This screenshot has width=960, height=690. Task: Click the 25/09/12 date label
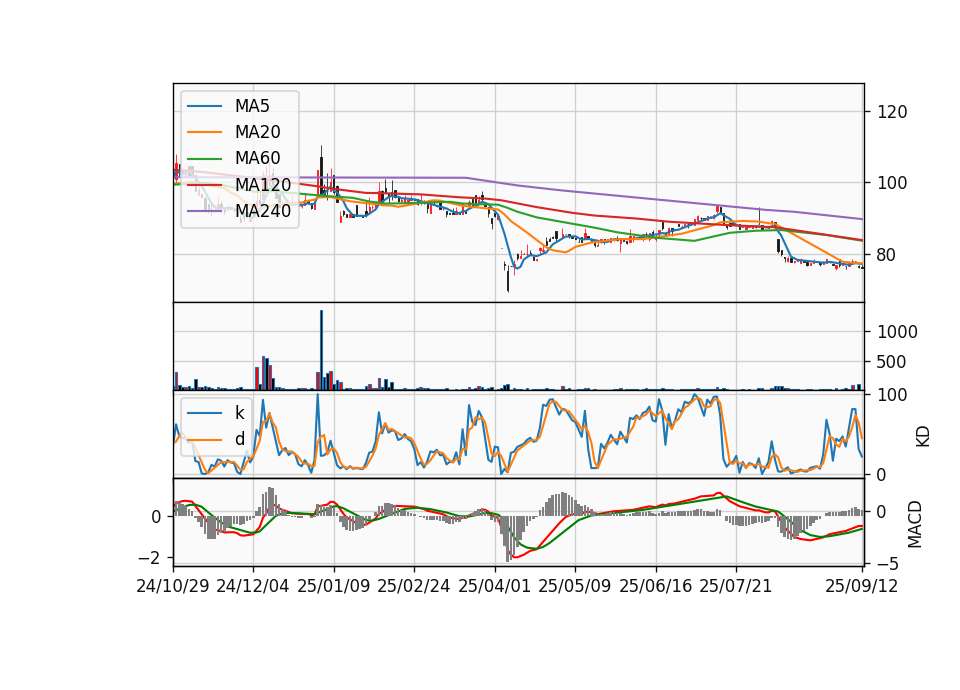coord(862,587)
